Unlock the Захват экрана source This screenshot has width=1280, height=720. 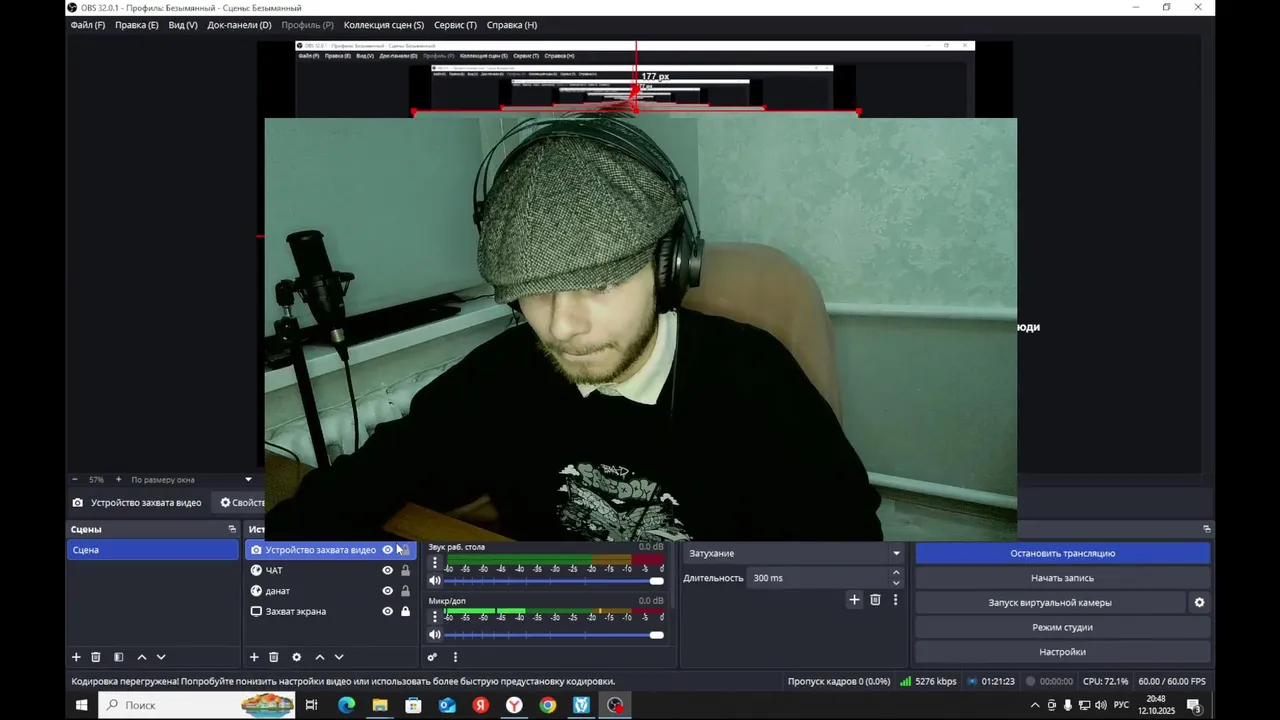point(405,611)
